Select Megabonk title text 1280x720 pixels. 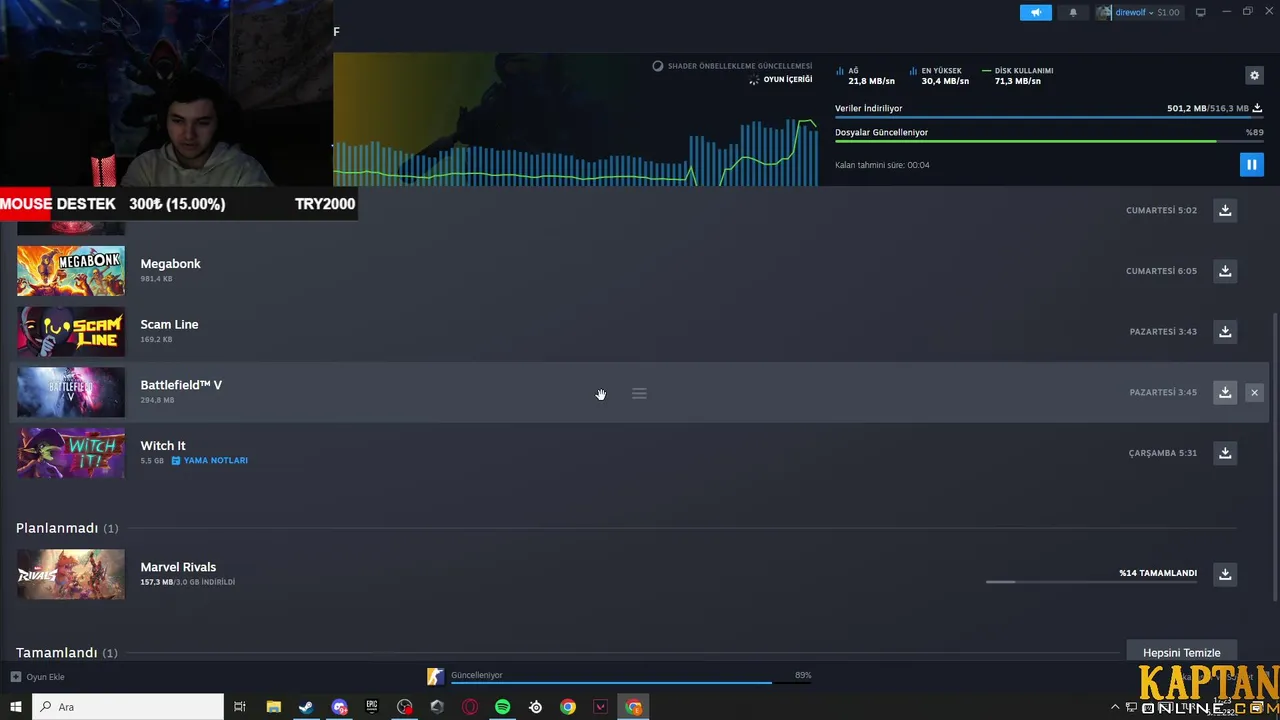(x=170, y=264)
